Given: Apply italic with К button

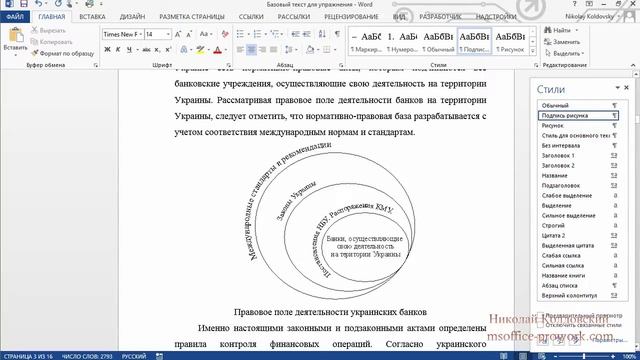Looking at the screenshot, I should coord(118,49).
